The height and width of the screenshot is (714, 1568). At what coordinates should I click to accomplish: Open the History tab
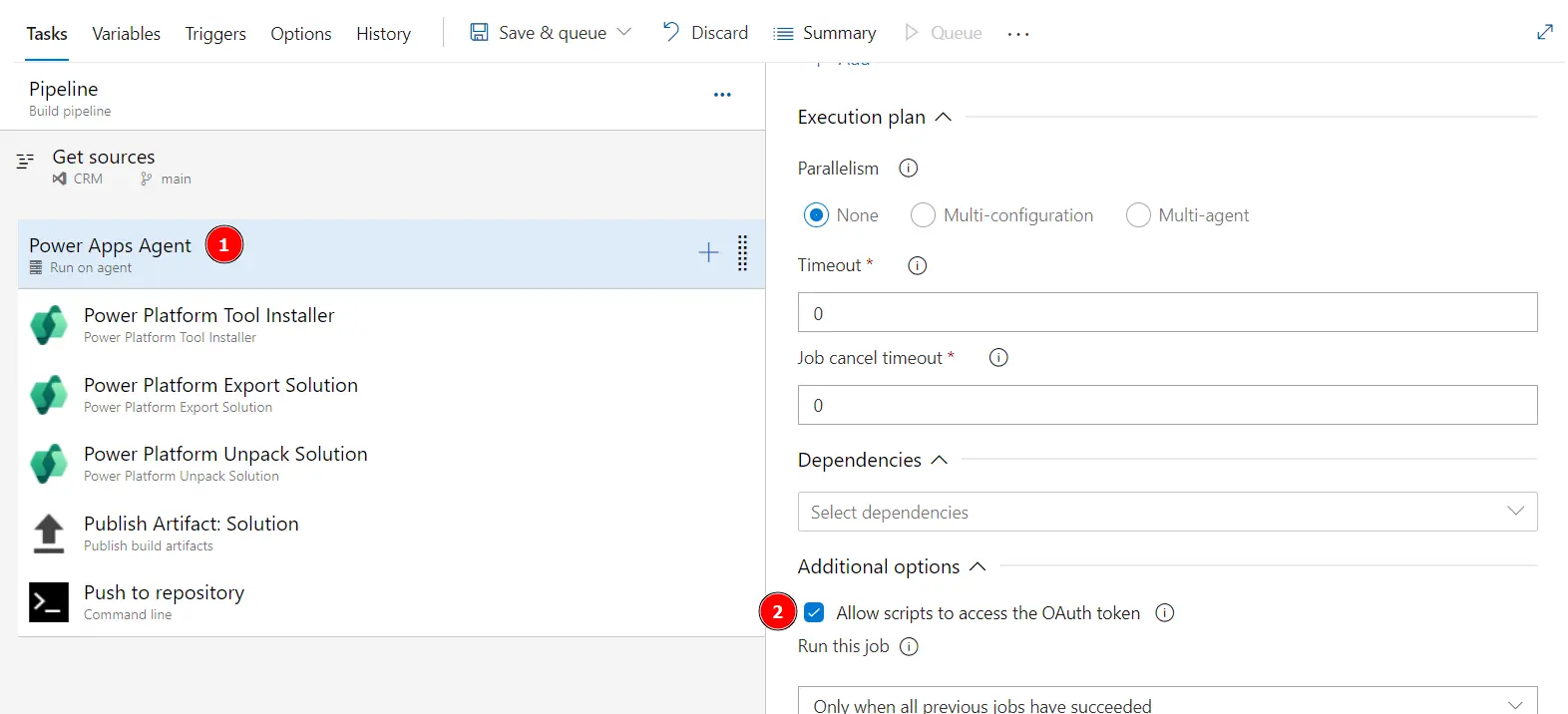click(x=383, y=34)
